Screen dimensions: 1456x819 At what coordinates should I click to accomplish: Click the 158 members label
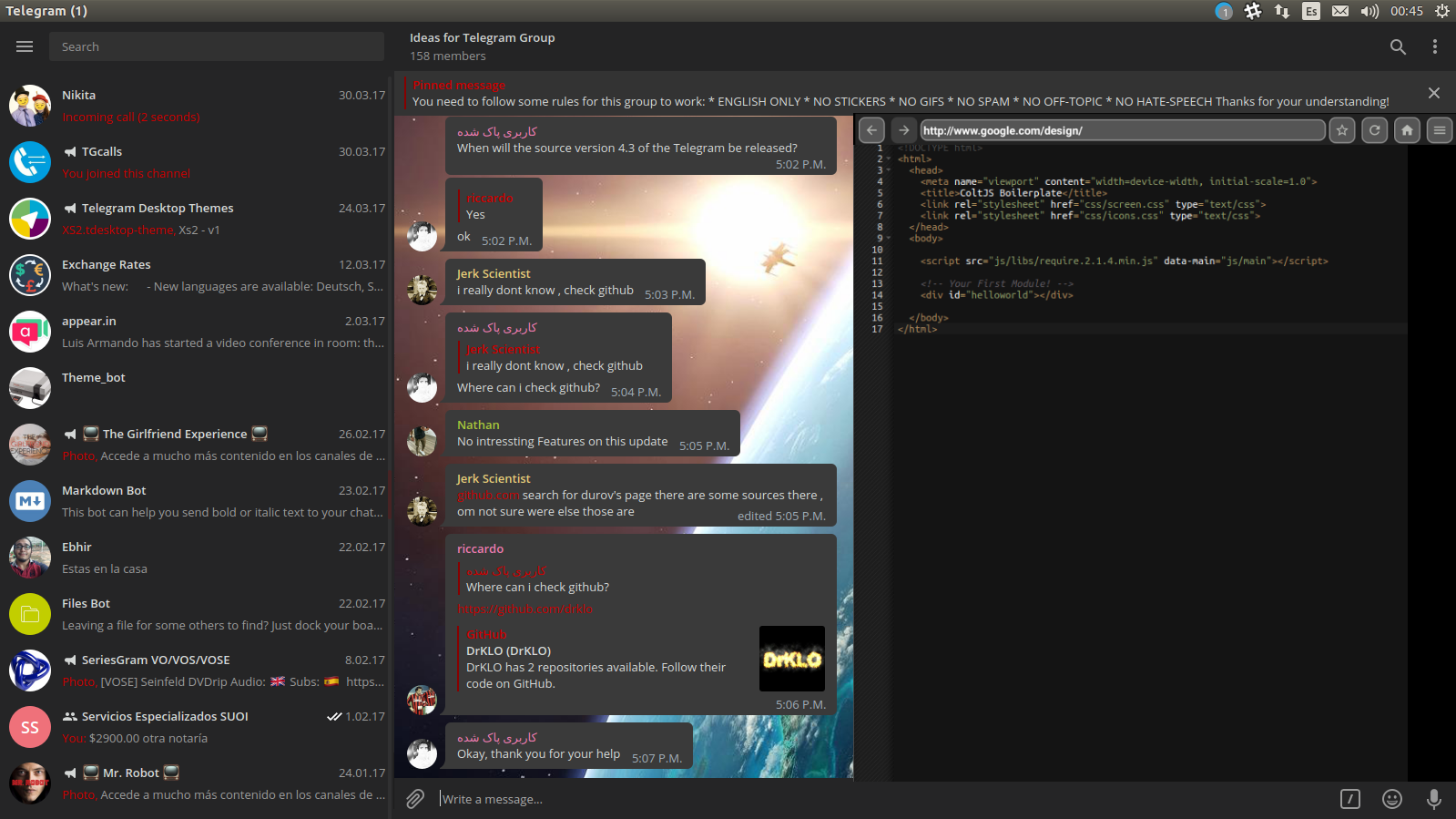(448, 56)
